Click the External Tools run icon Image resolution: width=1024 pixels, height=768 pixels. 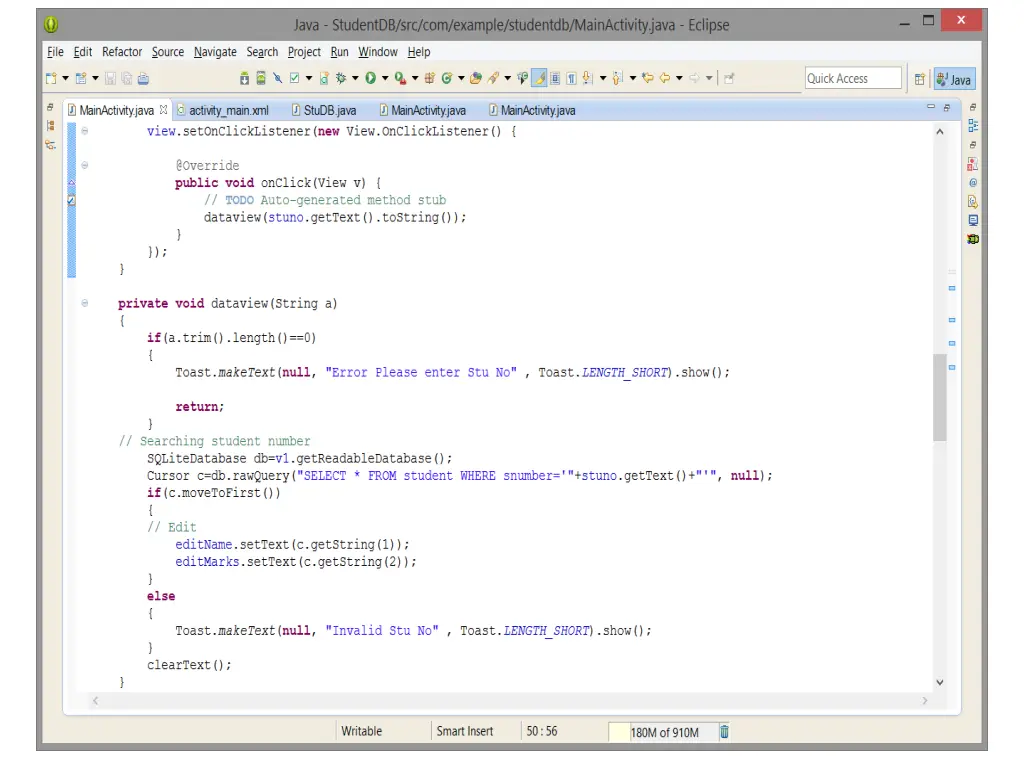click(400, 78)
